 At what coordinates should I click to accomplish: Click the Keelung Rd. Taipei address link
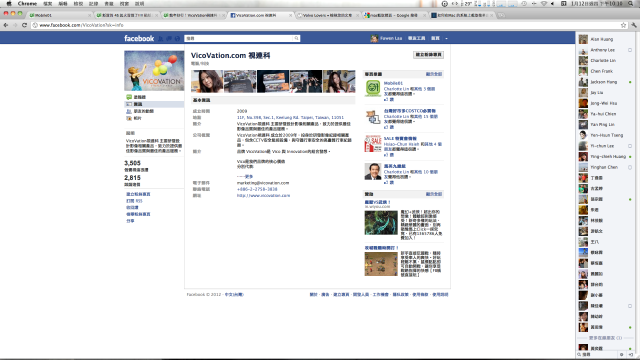click(x=290, y=118)
